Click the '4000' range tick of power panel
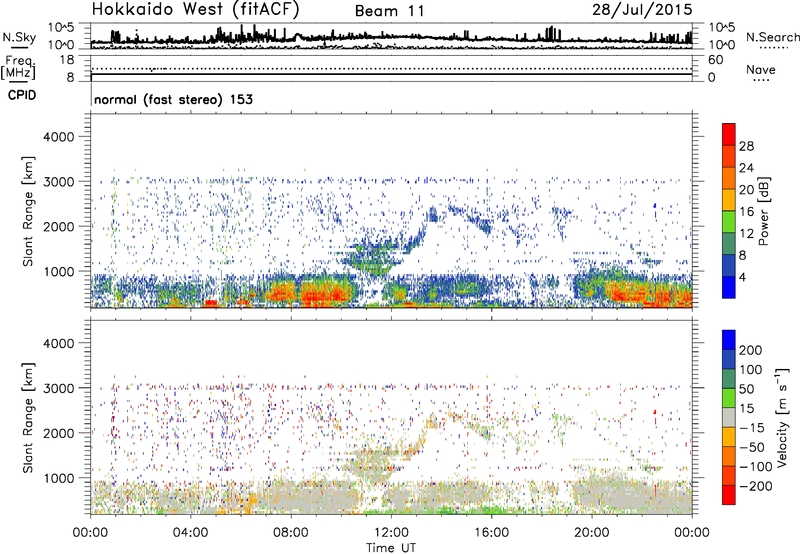This screenshot has height=554, width=800. pyautogui.click(x=58, y=137)
